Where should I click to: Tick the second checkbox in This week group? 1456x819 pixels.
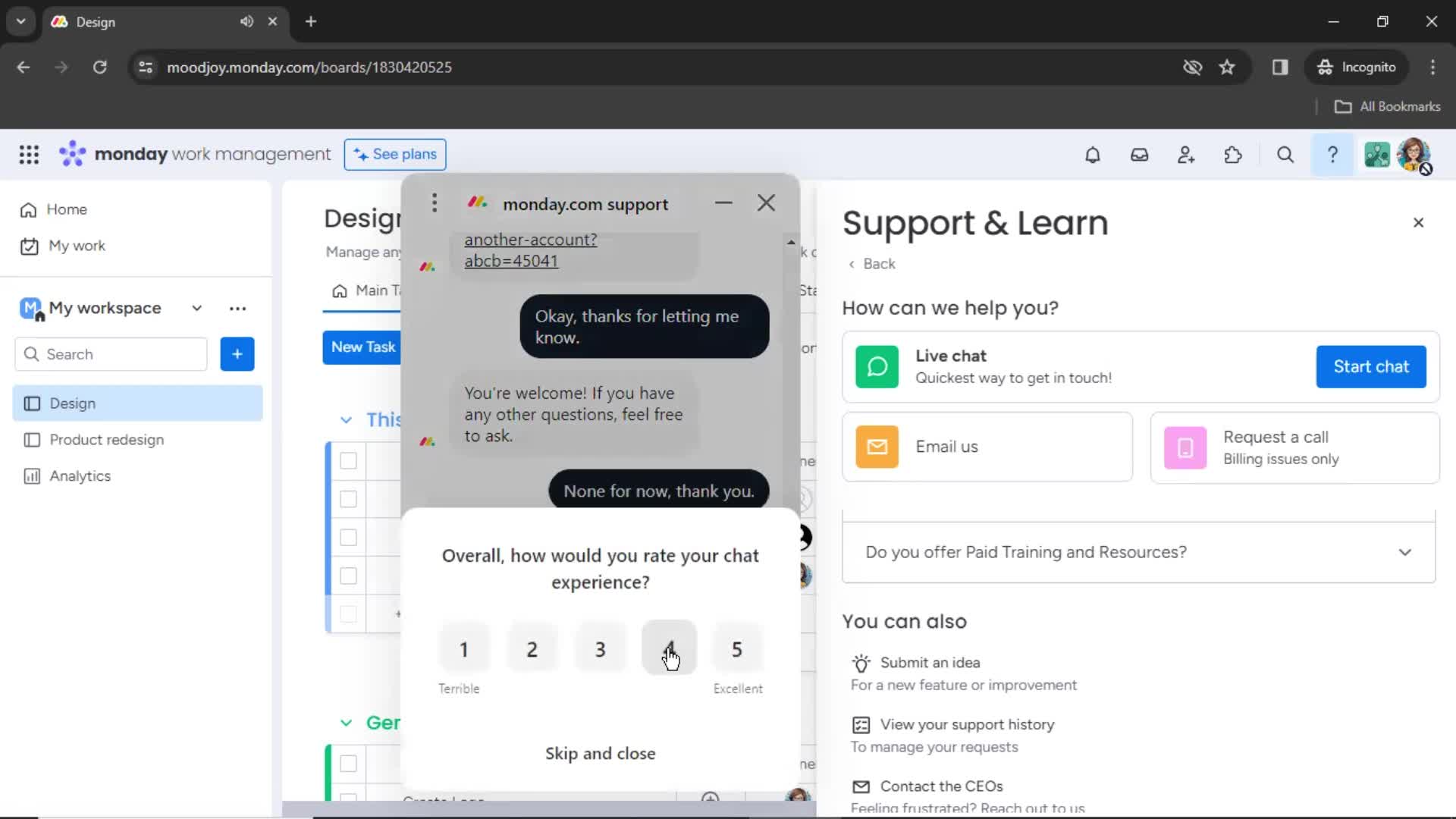point(348,499)
